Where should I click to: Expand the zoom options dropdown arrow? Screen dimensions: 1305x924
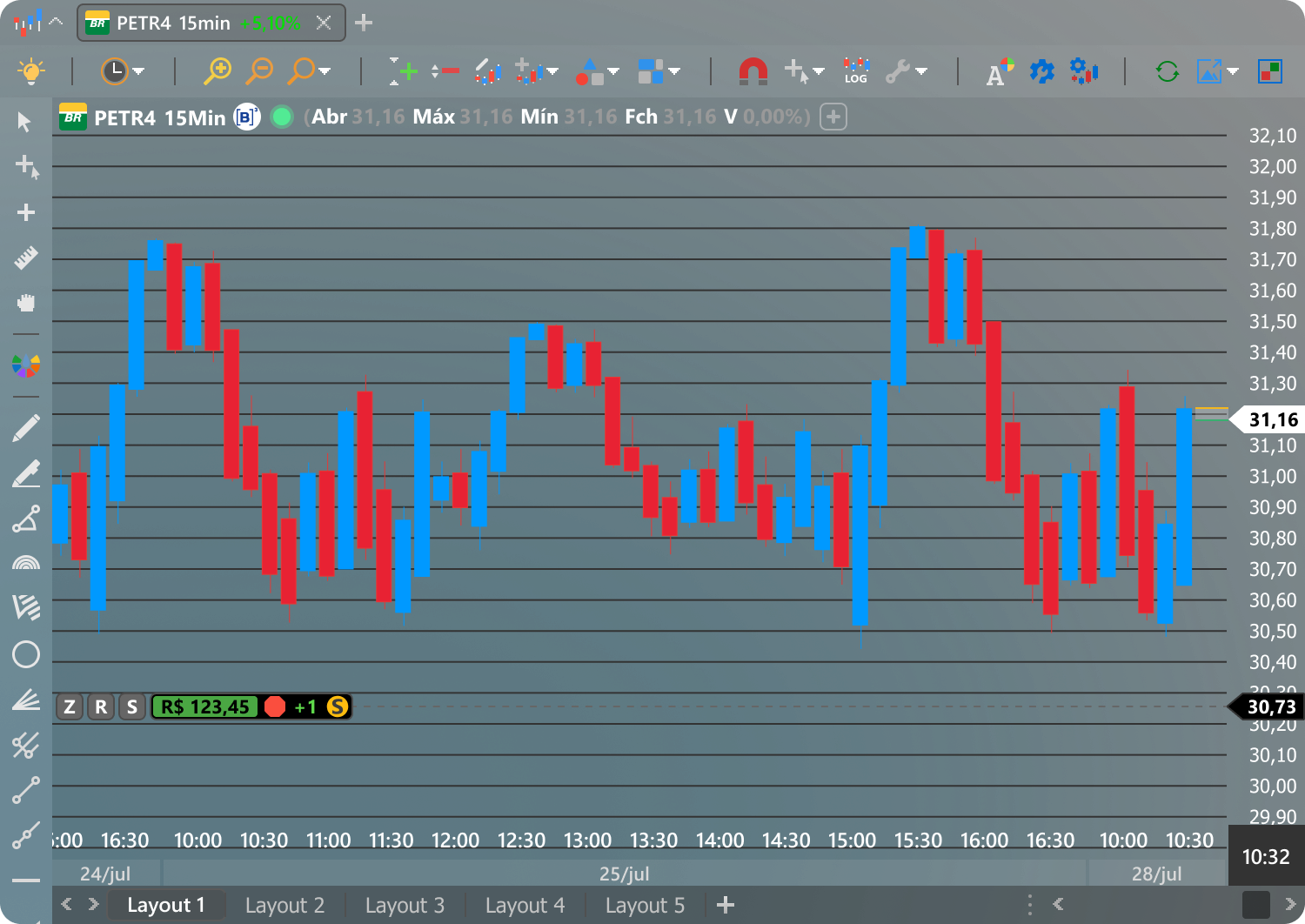tap(325, 71)
